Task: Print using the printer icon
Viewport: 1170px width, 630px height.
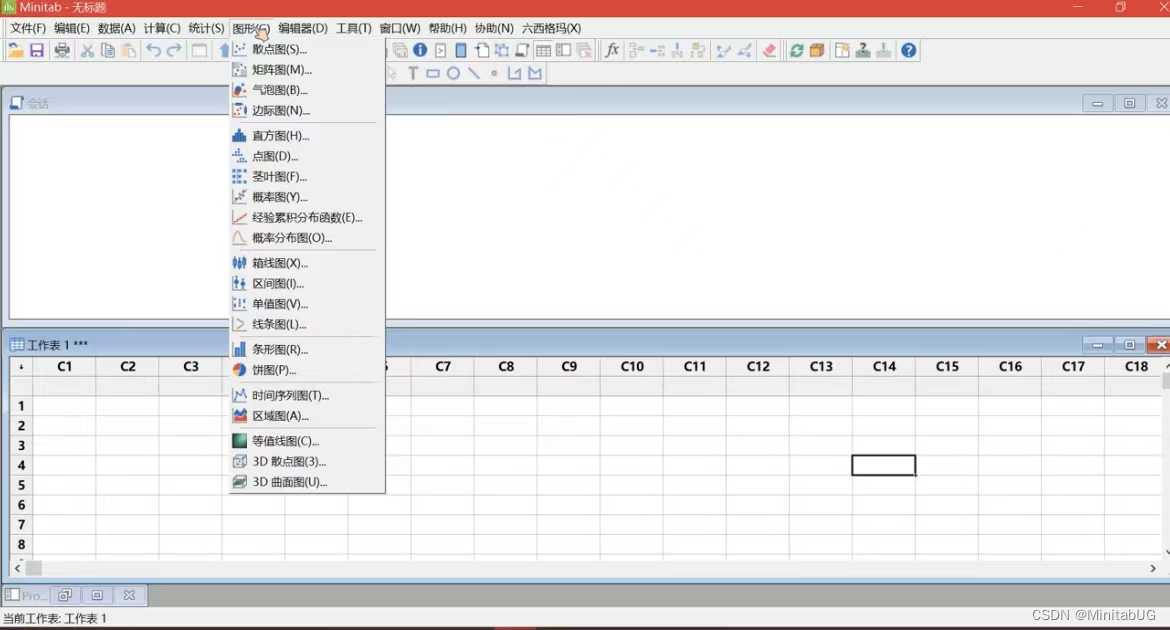Action: point(62,51)
